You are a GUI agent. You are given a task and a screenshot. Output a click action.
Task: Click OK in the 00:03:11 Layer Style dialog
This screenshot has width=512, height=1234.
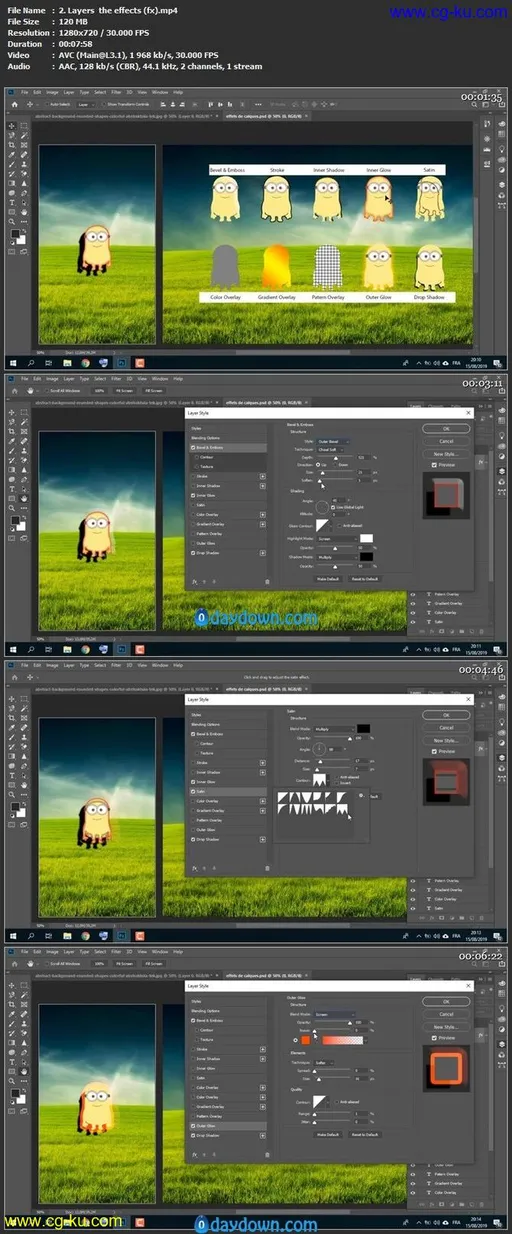[x=446, y=428]
